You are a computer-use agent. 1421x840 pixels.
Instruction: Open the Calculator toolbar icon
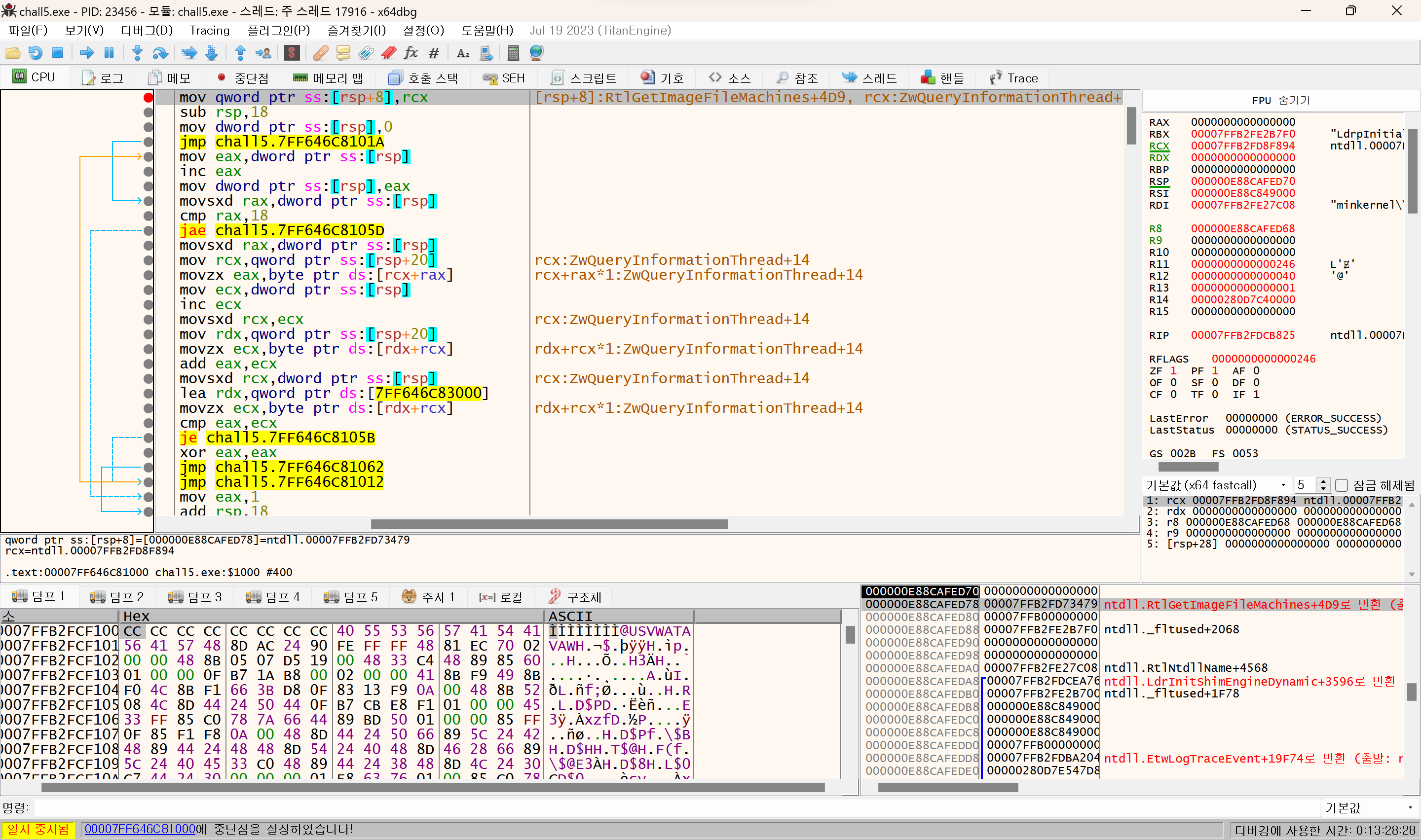(513, 53)
